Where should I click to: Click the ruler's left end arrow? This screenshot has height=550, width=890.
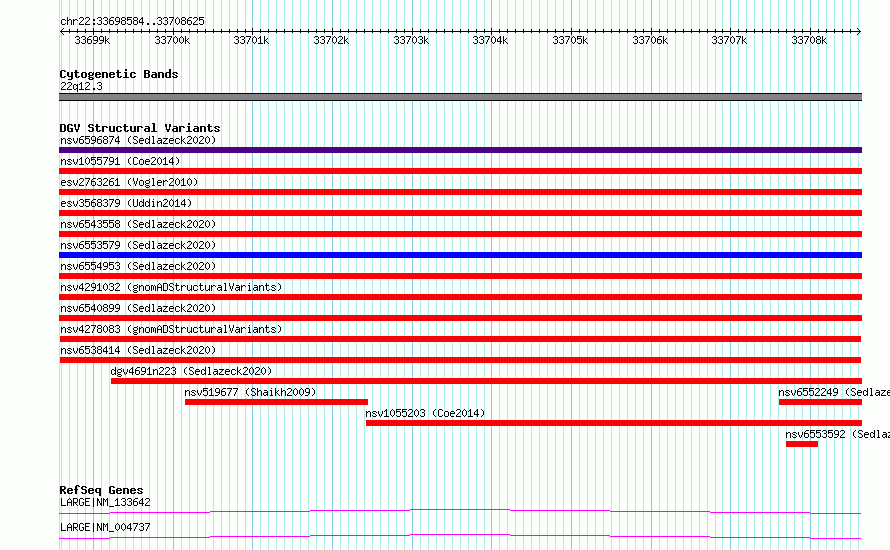click(62, 31)
